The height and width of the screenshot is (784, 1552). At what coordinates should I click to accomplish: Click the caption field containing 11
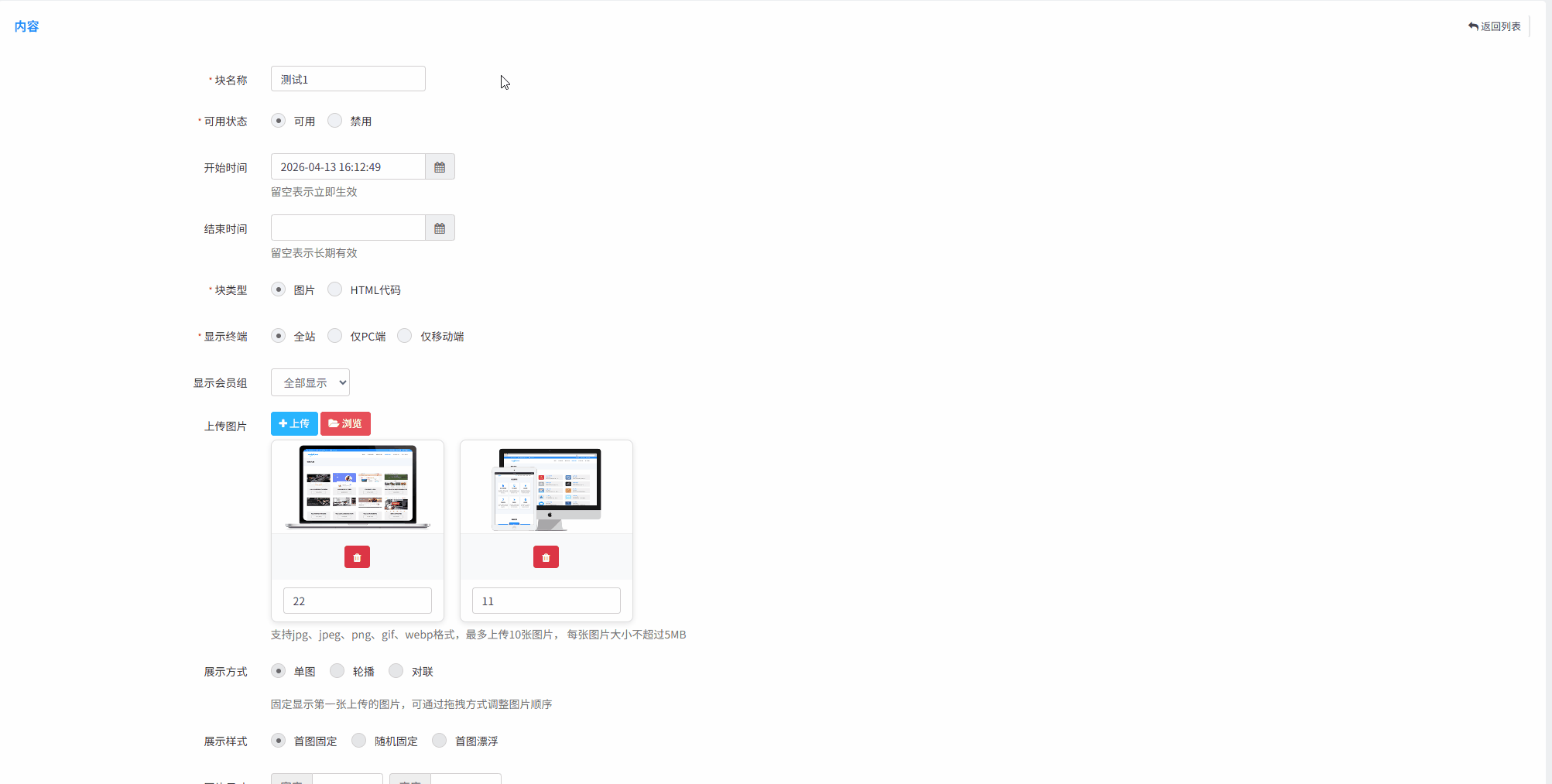[x=546, y=601]
